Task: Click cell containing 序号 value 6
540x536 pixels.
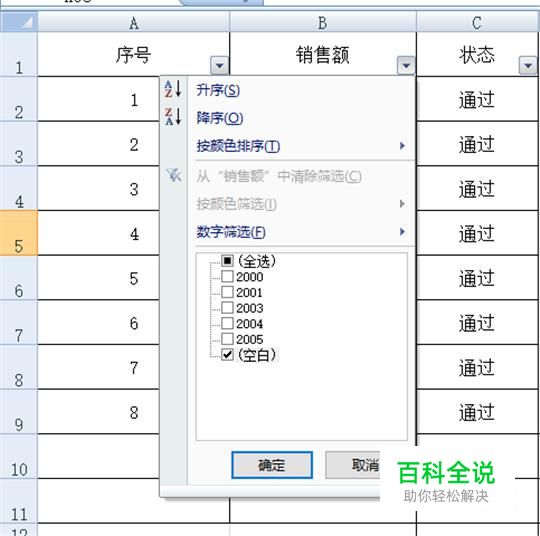Action: pyautogui.click(x=98, y=322)
